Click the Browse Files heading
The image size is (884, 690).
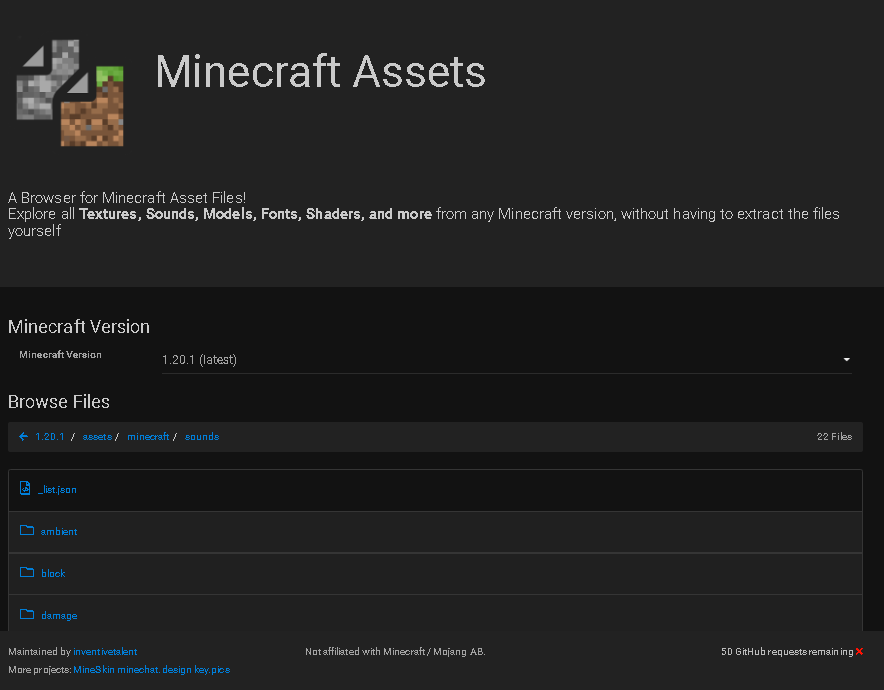pyautogui.click(x=59, y=401)
